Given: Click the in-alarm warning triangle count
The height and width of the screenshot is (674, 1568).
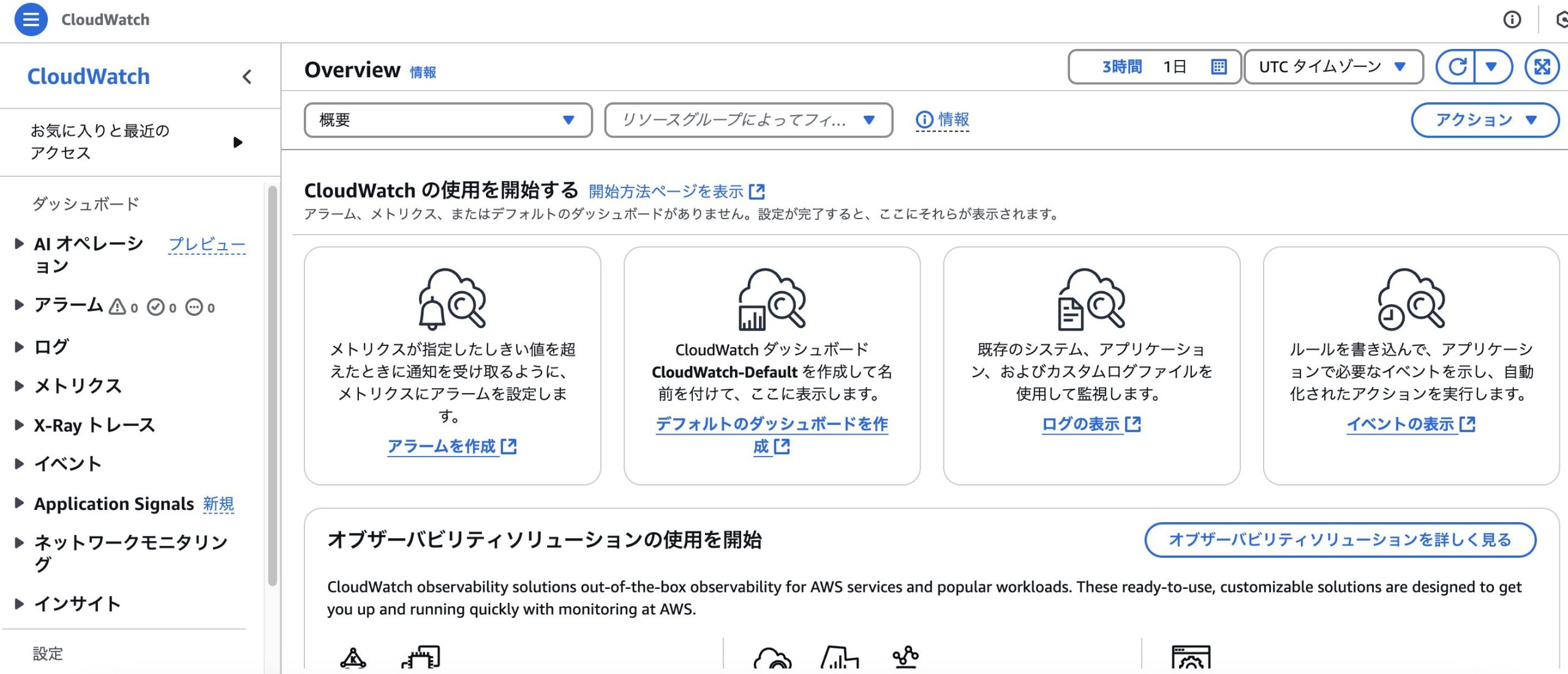Looking at the screenshot, I should (x=123, y=307).
